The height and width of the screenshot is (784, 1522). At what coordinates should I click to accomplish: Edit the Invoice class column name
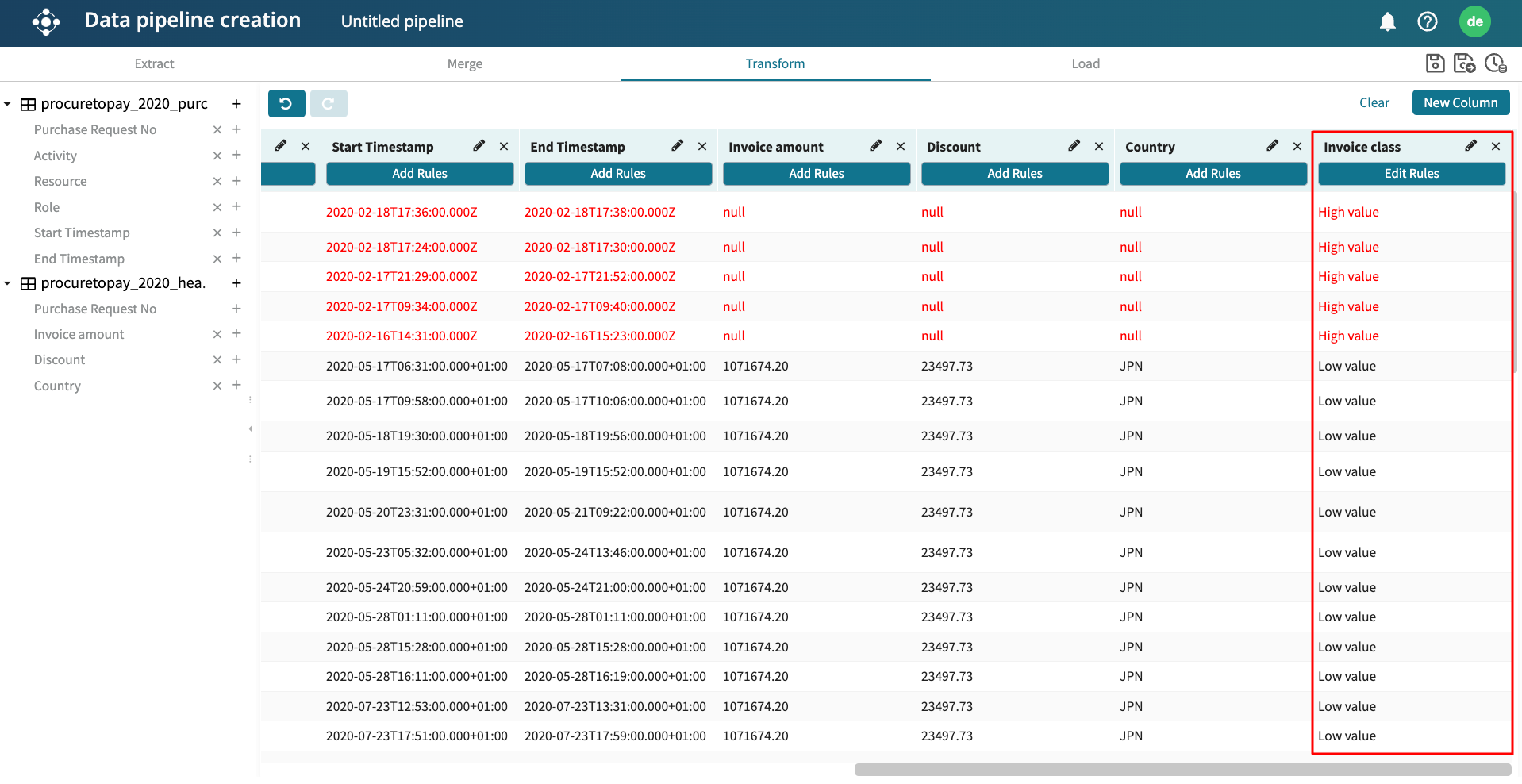(x=1470, y=146)
